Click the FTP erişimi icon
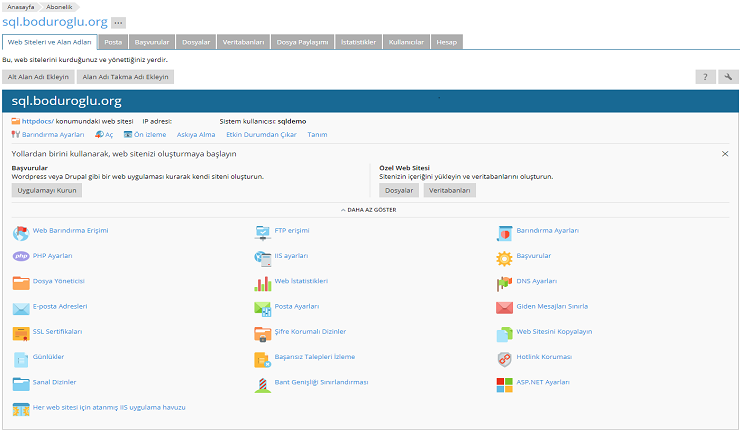 (x=263, y=232)
